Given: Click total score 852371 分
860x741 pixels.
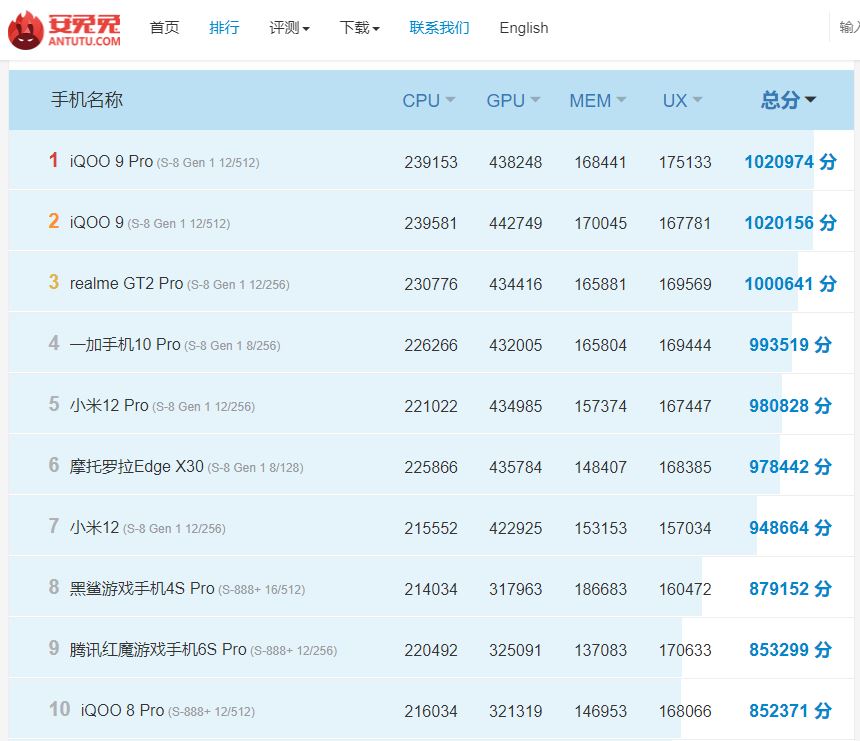Looking at the screenshot, I should point(790,710).
